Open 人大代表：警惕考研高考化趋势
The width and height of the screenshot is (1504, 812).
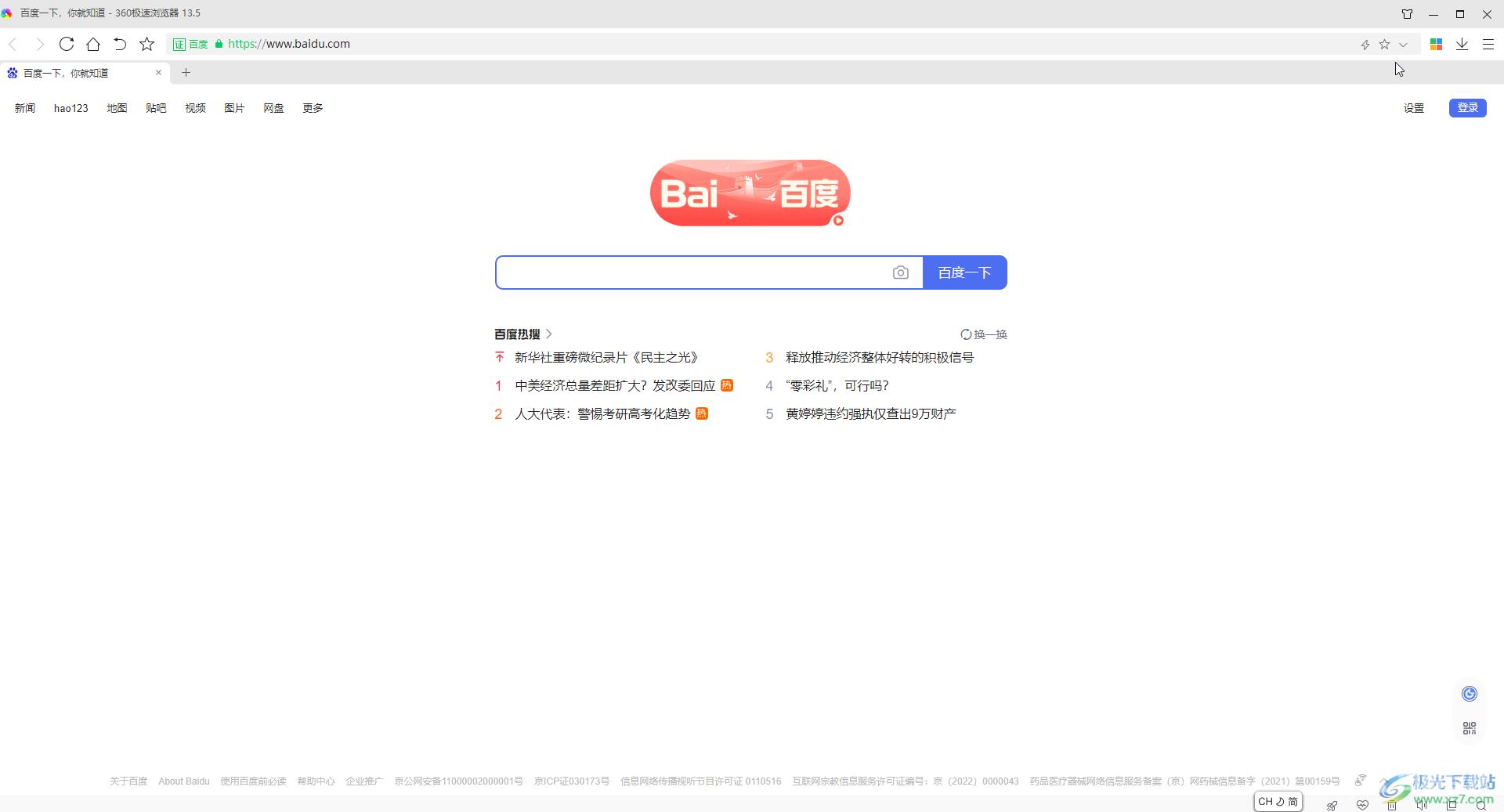(x=602, y=413)
